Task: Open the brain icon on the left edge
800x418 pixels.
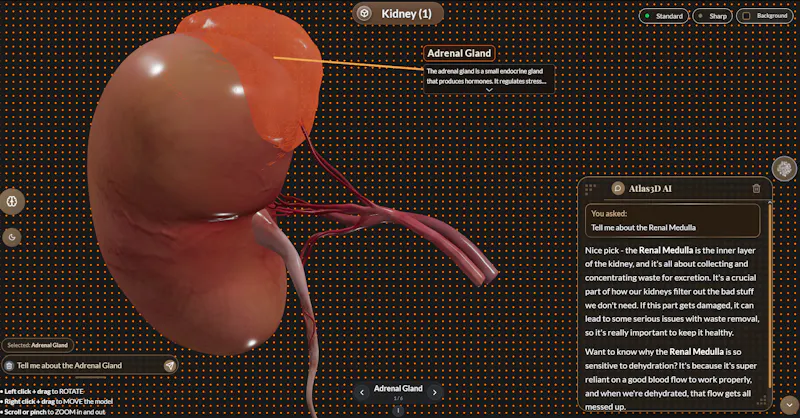Action: point(12,201)
